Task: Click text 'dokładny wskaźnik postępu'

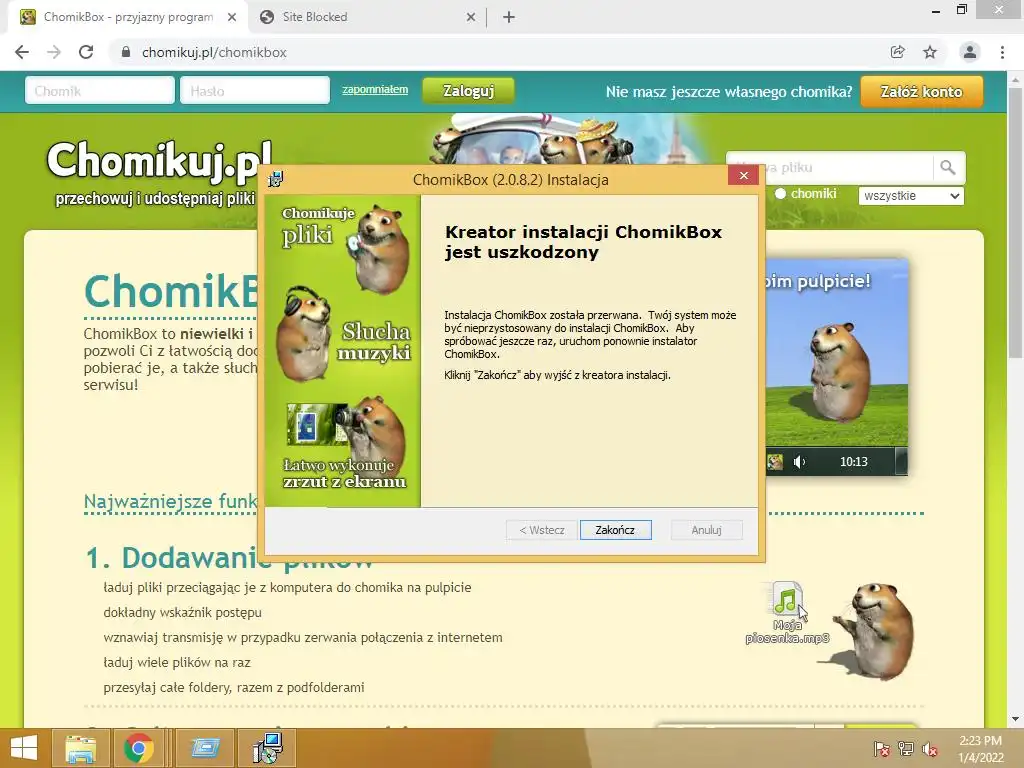Action: click(x=182, y=613)
